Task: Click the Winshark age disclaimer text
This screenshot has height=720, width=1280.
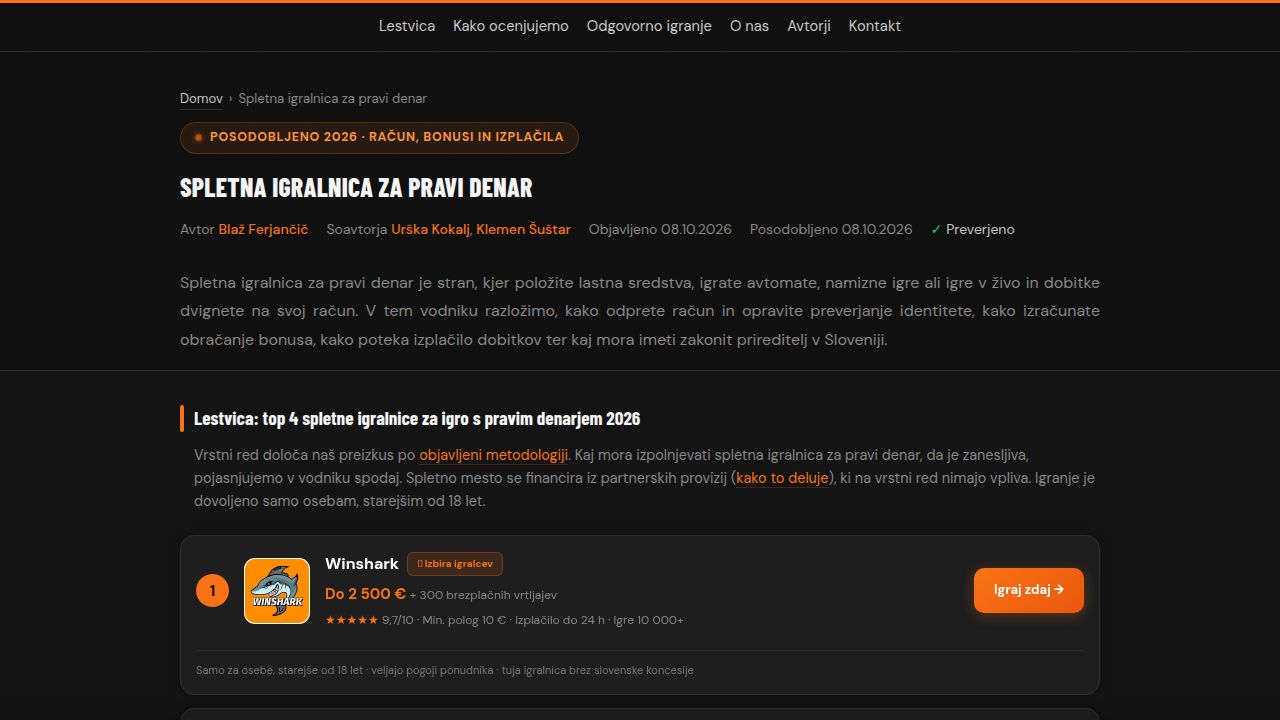Action: 445,670
